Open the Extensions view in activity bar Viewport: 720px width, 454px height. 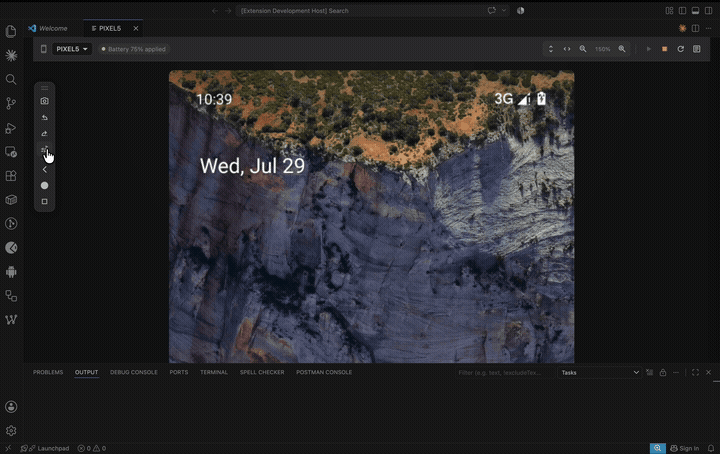coord(11,176)
